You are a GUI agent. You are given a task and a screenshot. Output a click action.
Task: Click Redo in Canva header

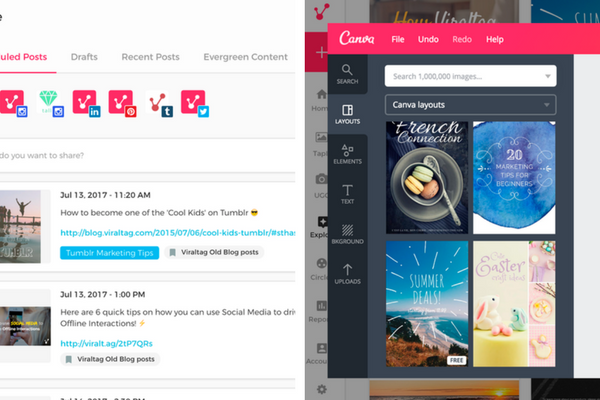coord(462,39)
